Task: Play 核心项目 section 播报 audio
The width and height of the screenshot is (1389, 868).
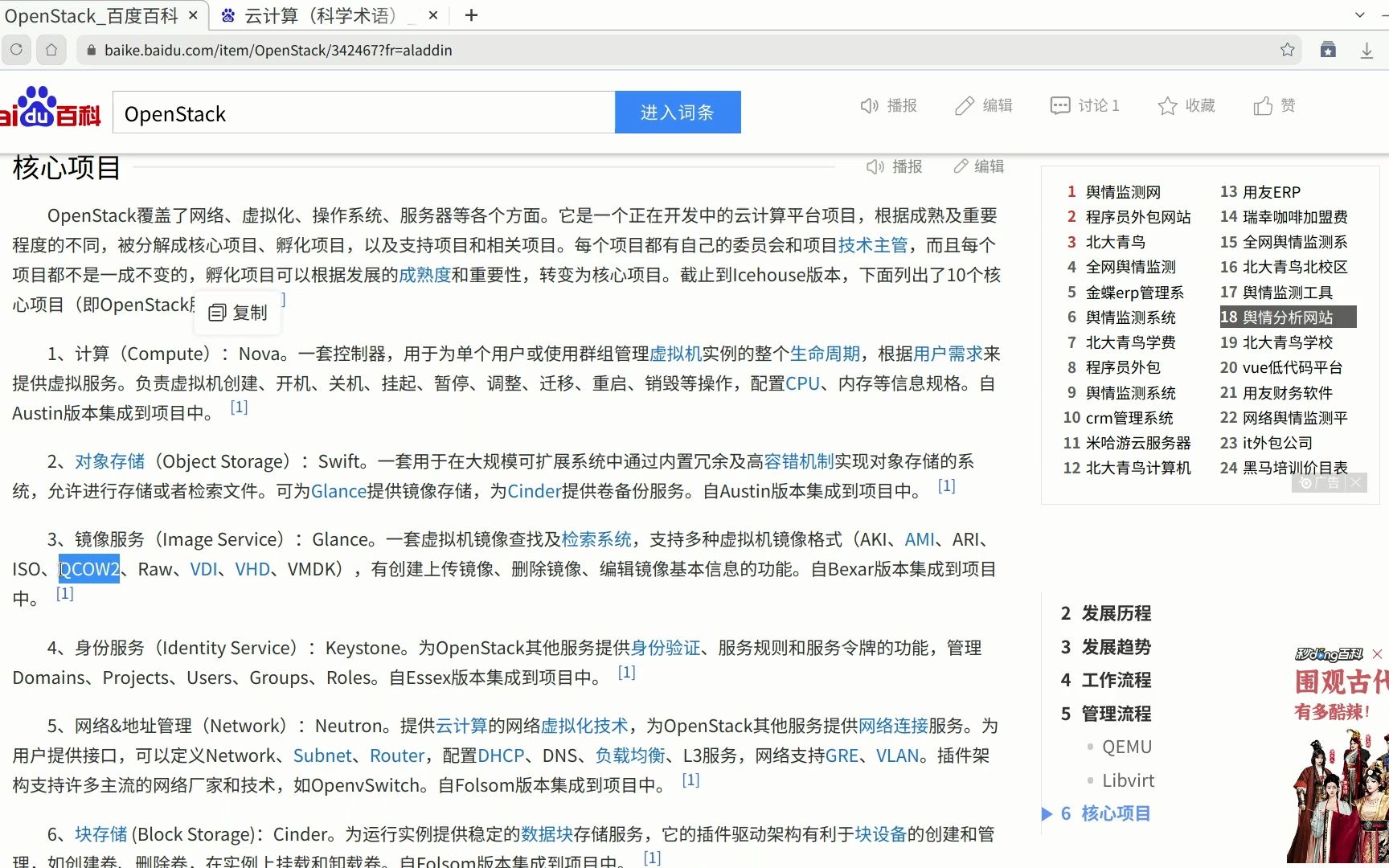Action: [x=895, y=166]
